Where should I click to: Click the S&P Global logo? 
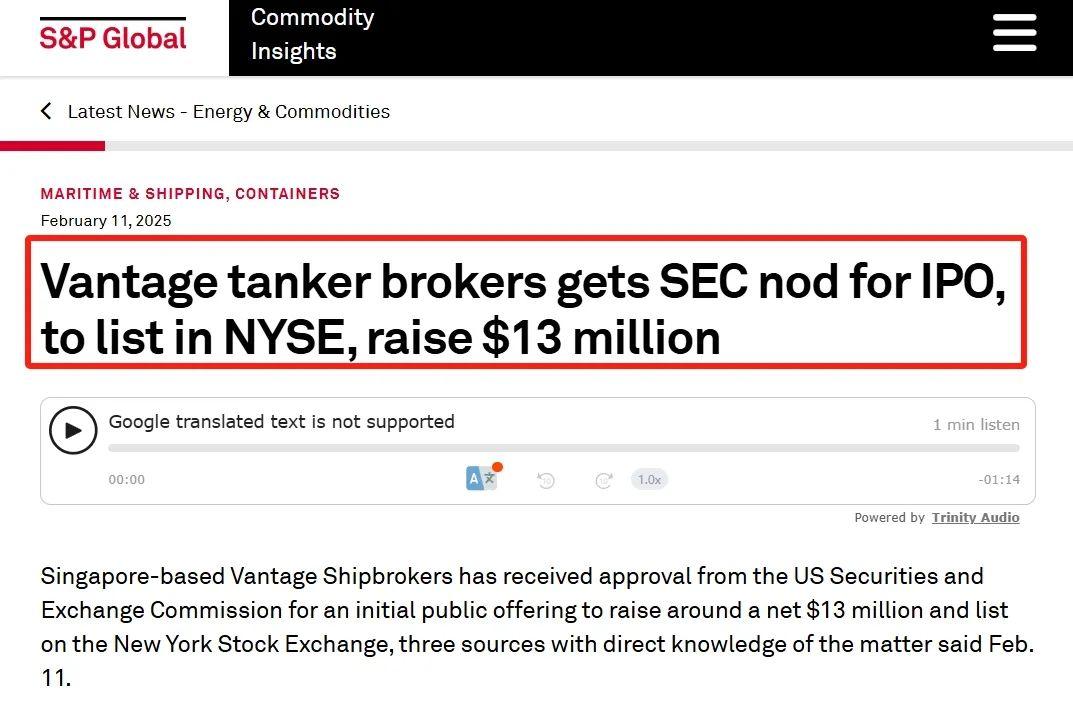(x=113, y=36)
